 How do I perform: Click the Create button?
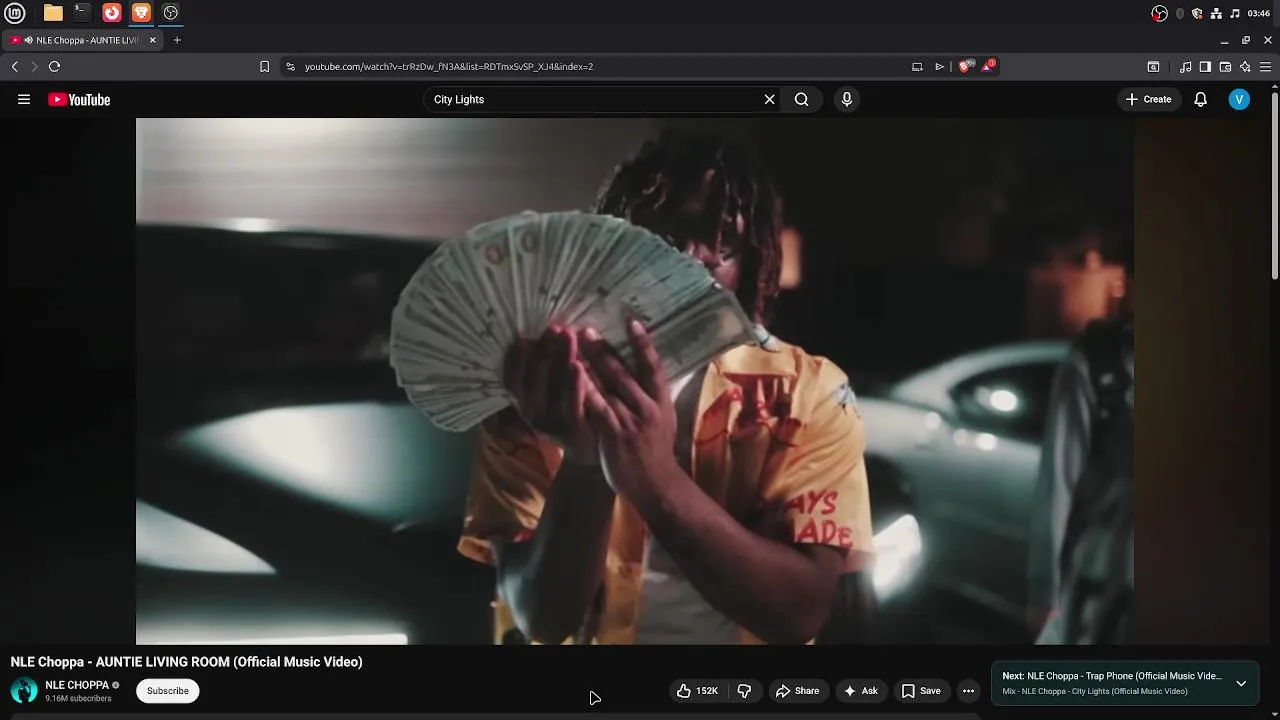(x=1148, y=99)
